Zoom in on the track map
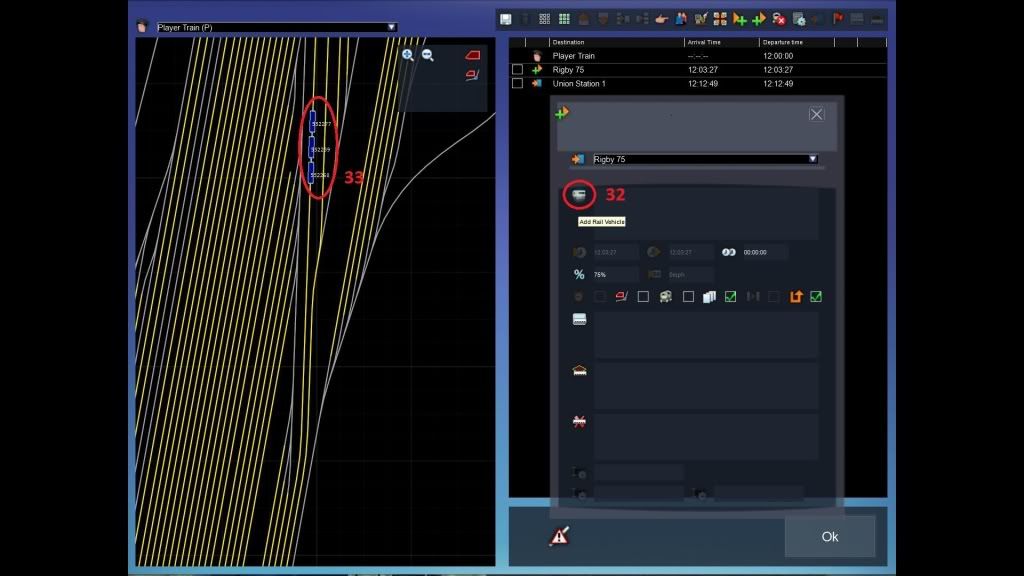 [x=408, y=55]
